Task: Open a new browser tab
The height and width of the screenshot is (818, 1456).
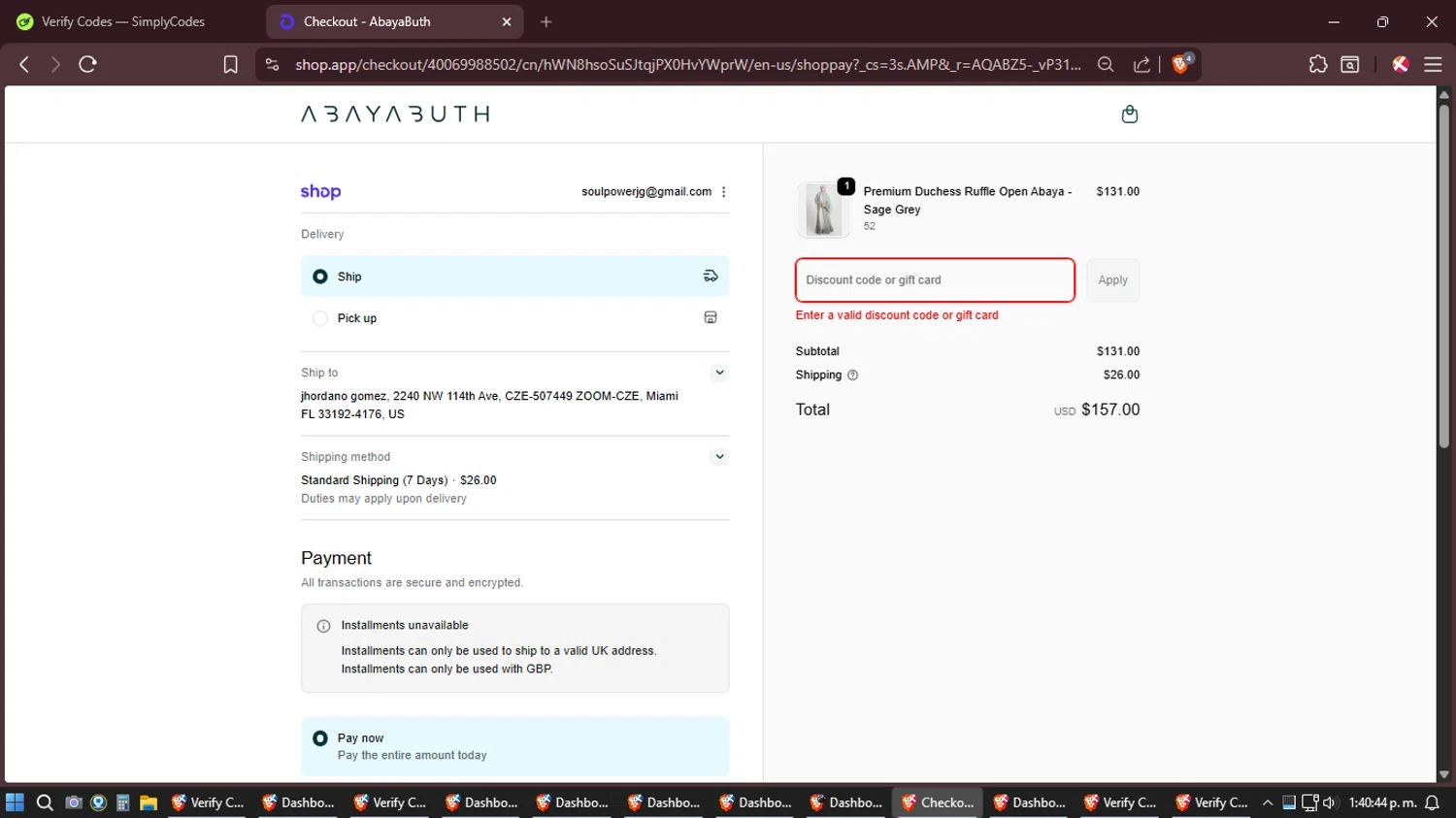Action: 546,21
